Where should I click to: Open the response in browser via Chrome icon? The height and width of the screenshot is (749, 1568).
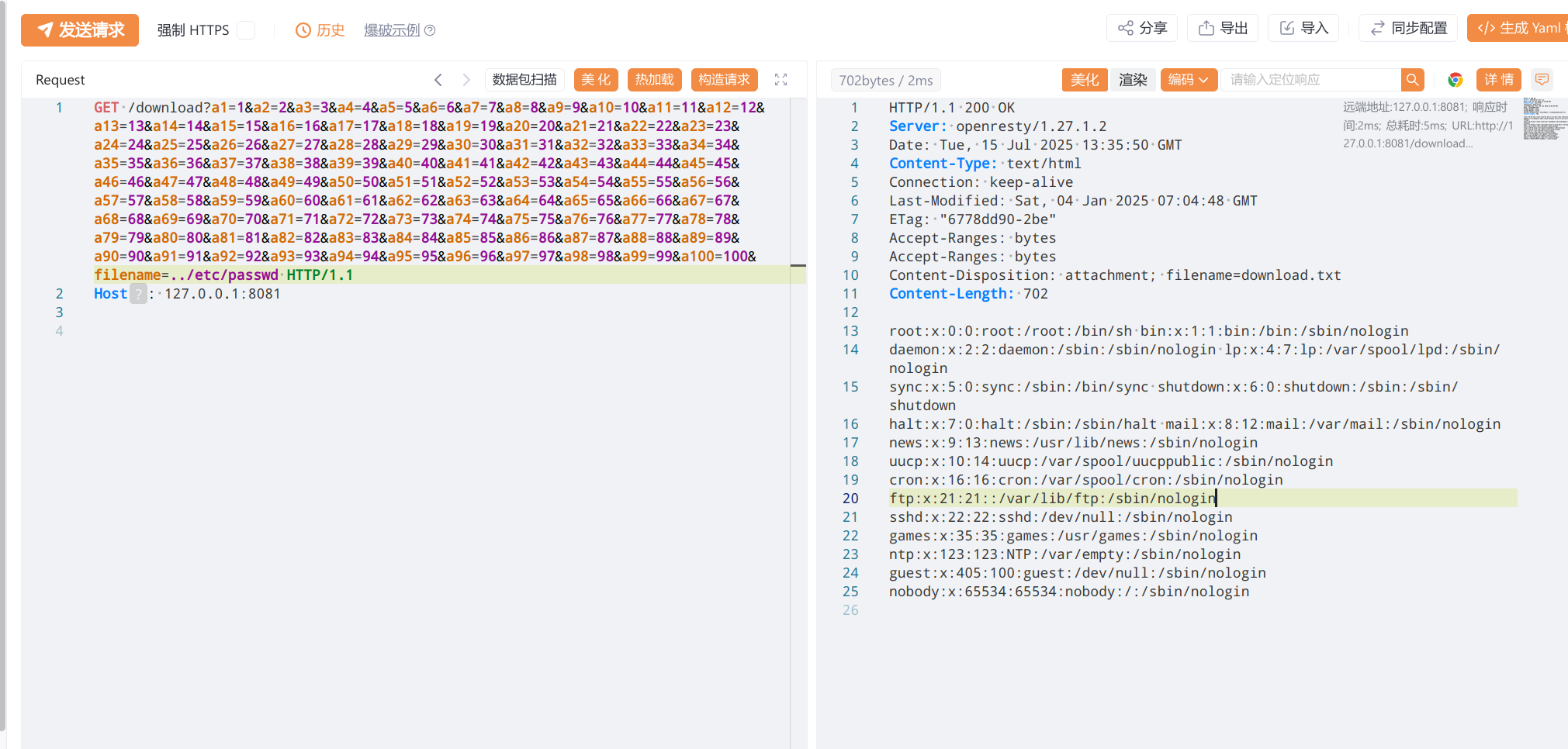(1456, 80)
